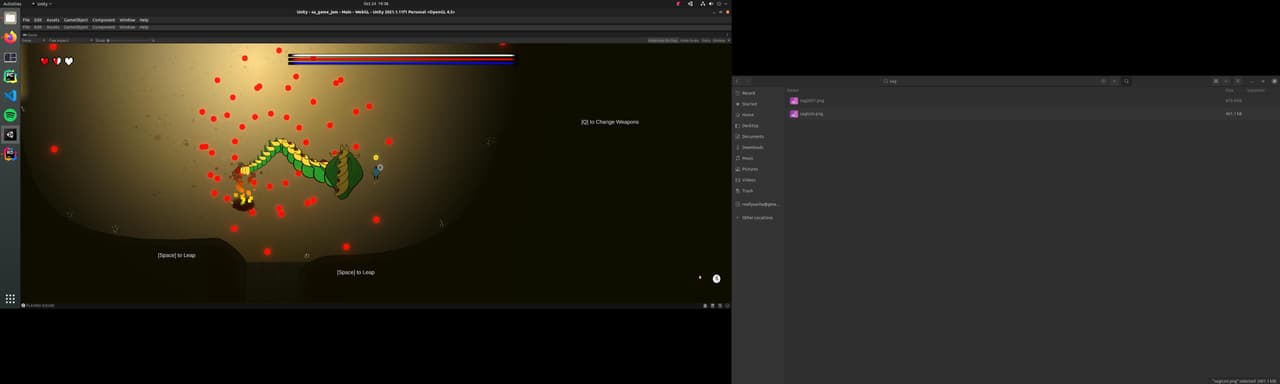This screenshot has width=1280, height=384.
Task: Toggle Maximize On Play in Game view
Action: (x=662, y=40)
